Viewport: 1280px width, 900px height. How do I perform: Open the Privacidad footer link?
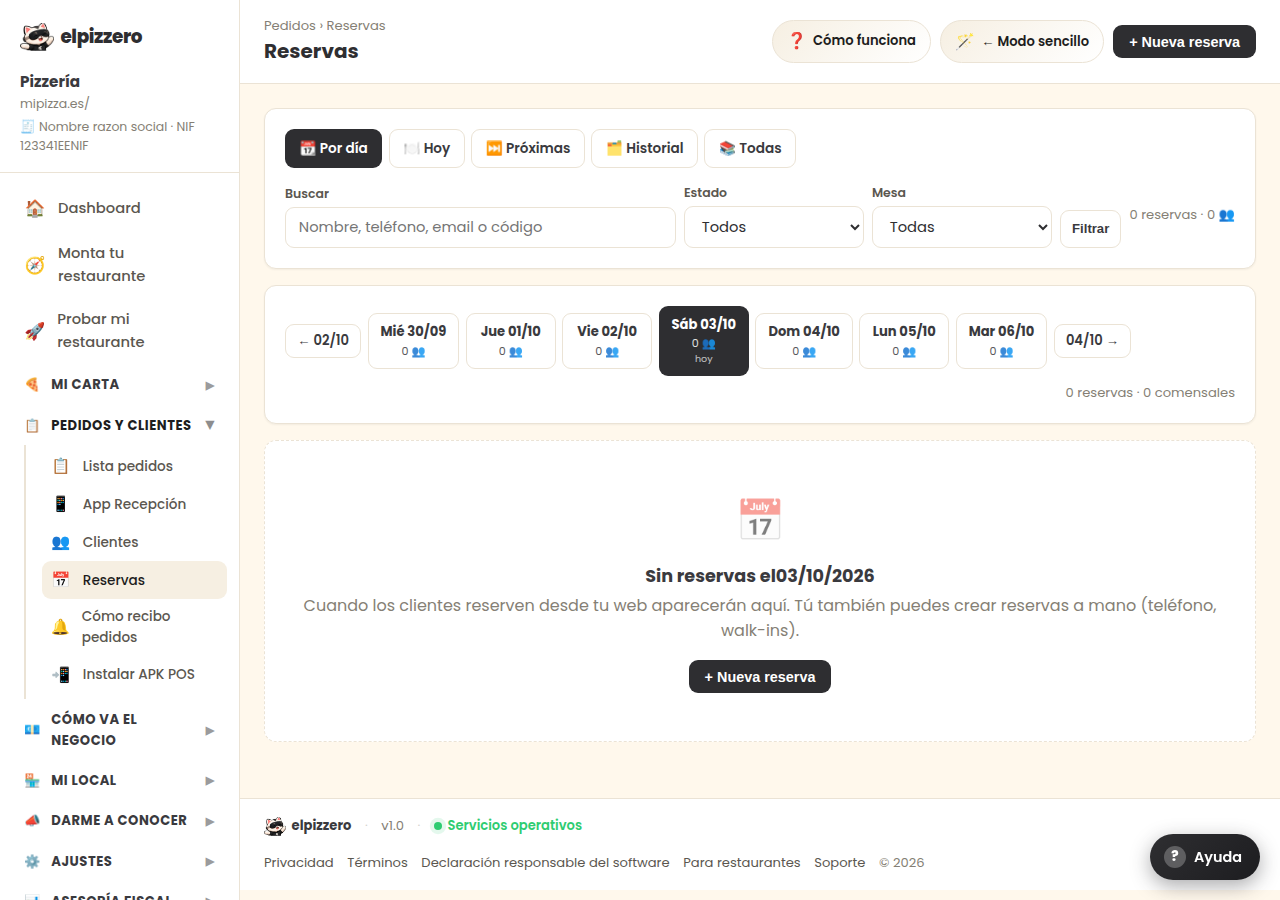[x=299, y=863]
